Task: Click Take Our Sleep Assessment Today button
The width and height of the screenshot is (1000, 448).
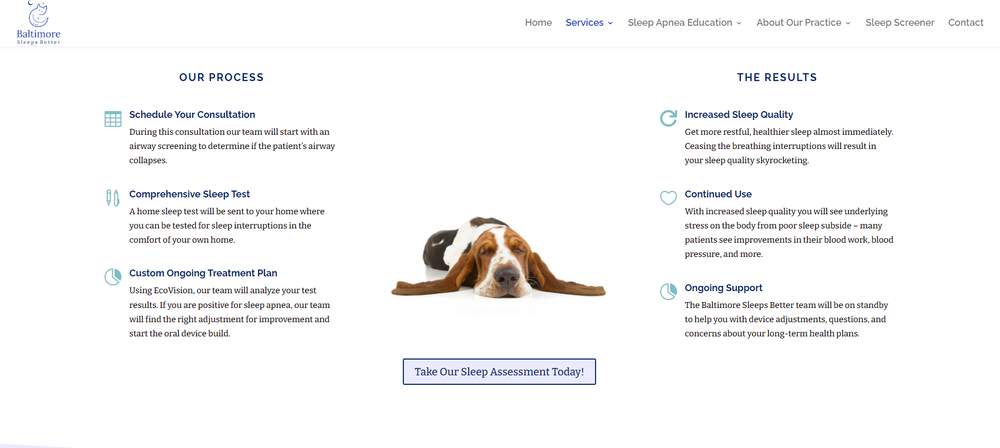Action: coord(499,371)
